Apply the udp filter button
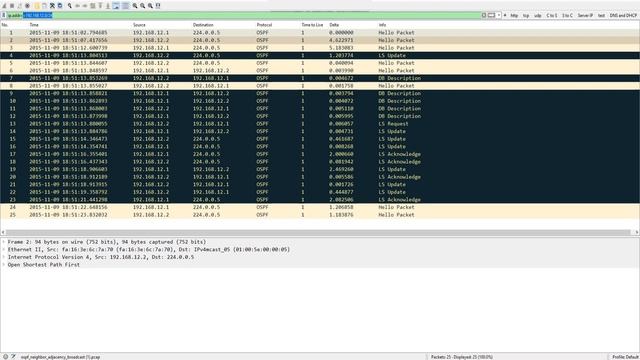Image resolution: width=640 pixels, height=360 pixels. (x=538, y=16)
